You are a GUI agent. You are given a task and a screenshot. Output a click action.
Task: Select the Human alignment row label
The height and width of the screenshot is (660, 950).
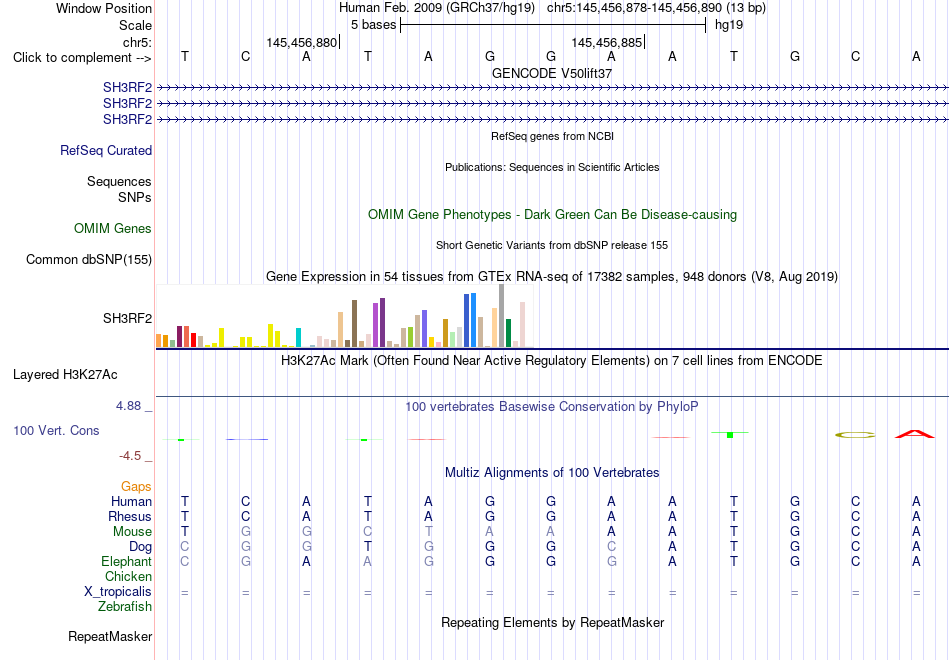click(131, 502)
